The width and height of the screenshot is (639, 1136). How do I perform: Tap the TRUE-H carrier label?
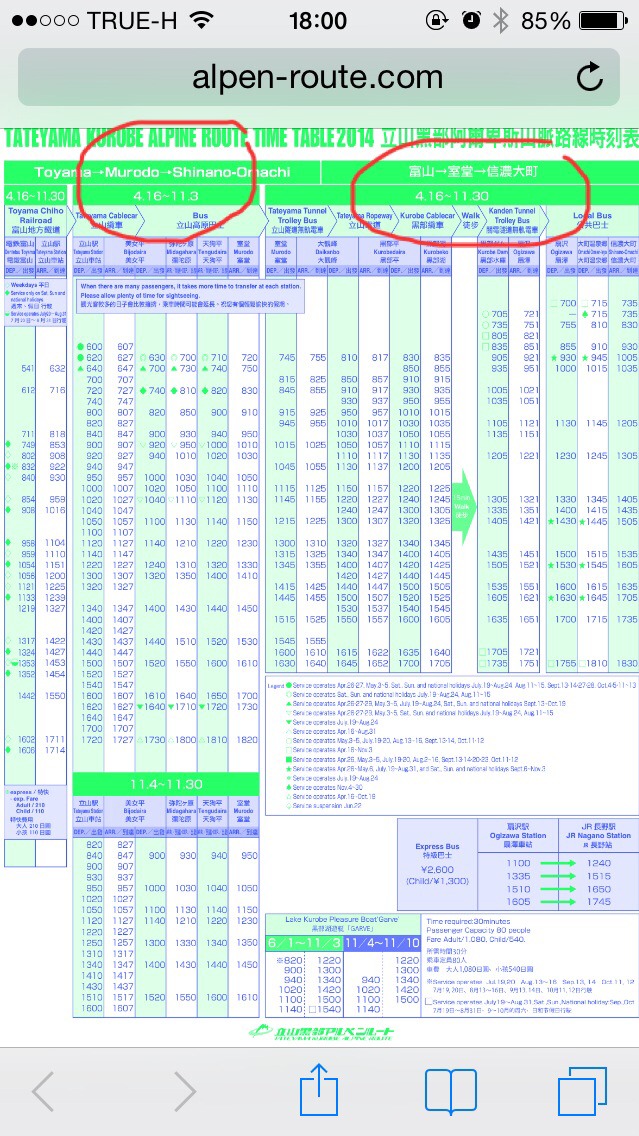[133, 21]
